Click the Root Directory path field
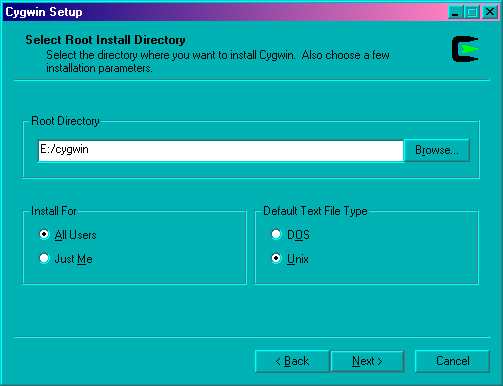 [221, 151]
